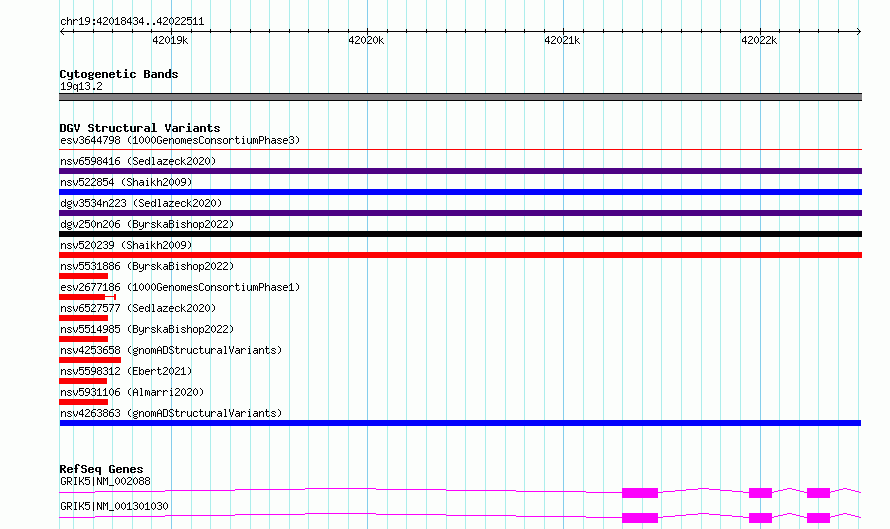Click the first magenta exon of NM_002088
Image resolution: width=890 pixels, height=529 pixels.
(x=640, y=493)
